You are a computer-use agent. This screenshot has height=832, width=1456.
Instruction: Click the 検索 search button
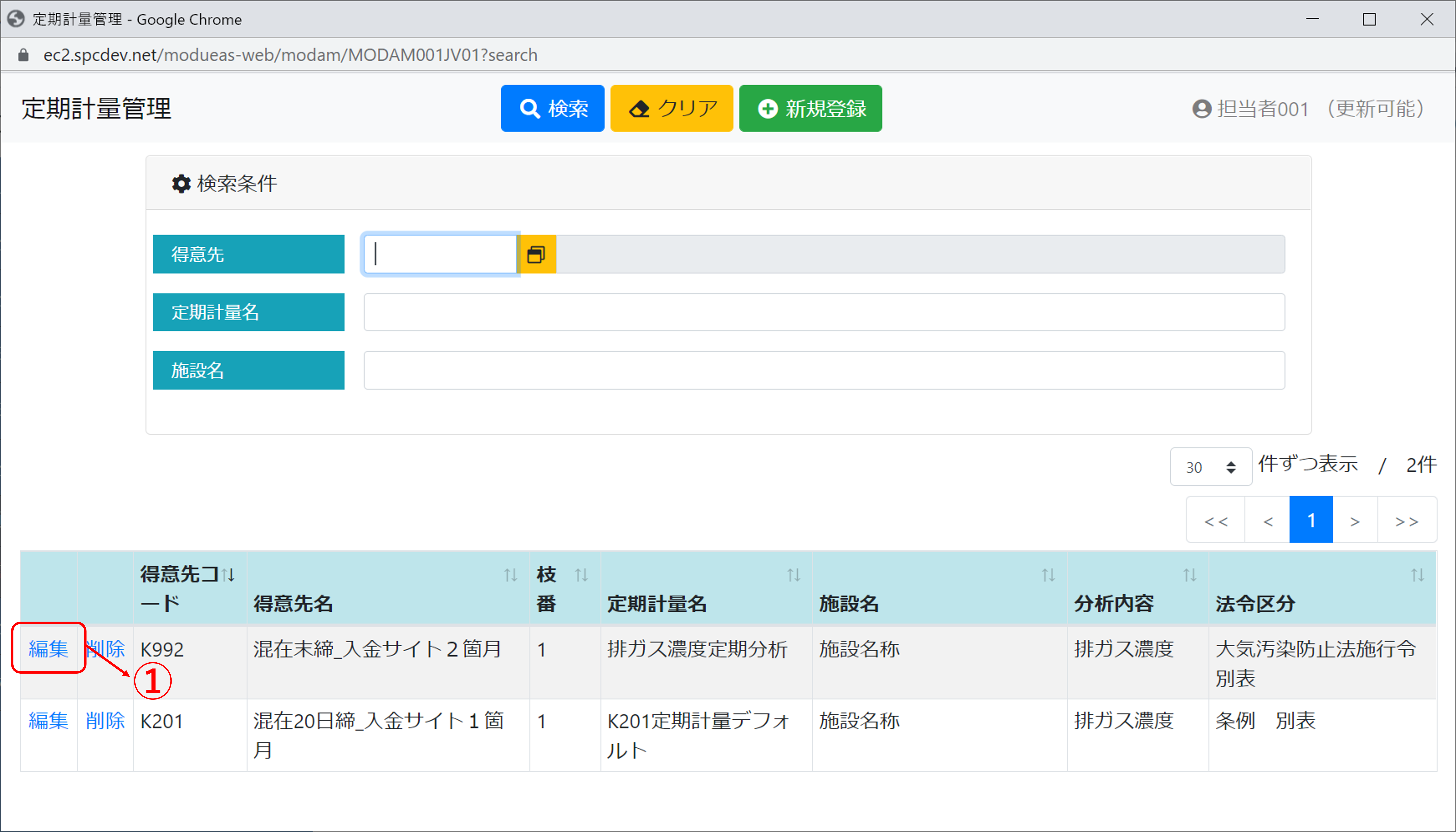[552, 109]
